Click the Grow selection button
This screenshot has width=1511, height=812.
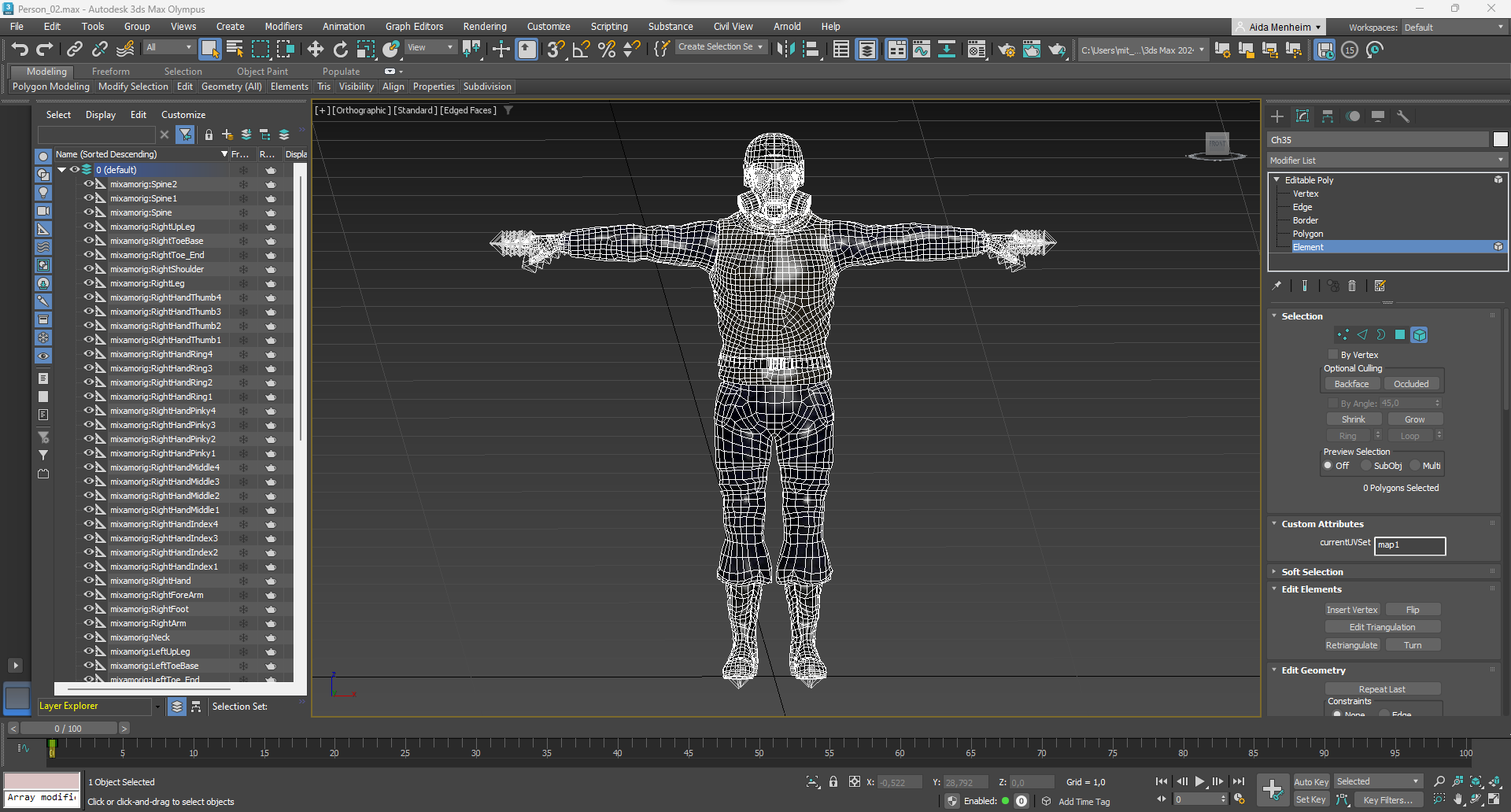(1414, 419)
